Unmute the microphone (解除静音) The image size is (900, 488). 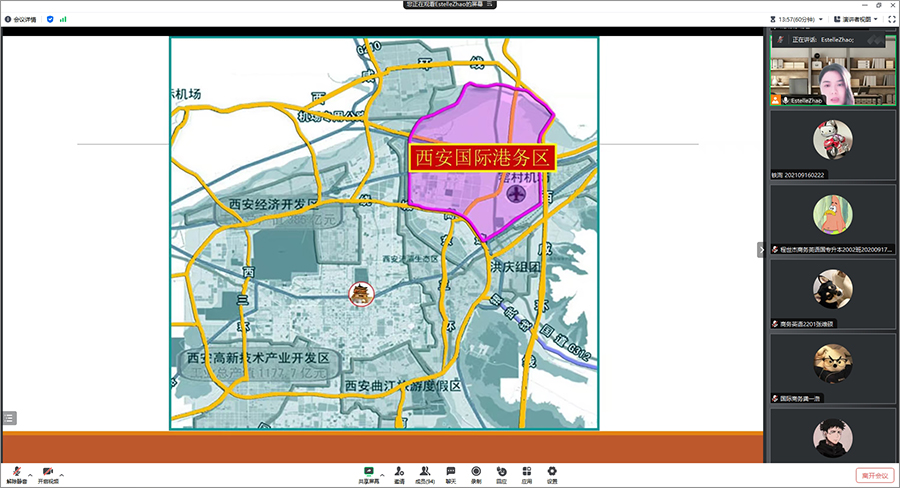[16, 472]
